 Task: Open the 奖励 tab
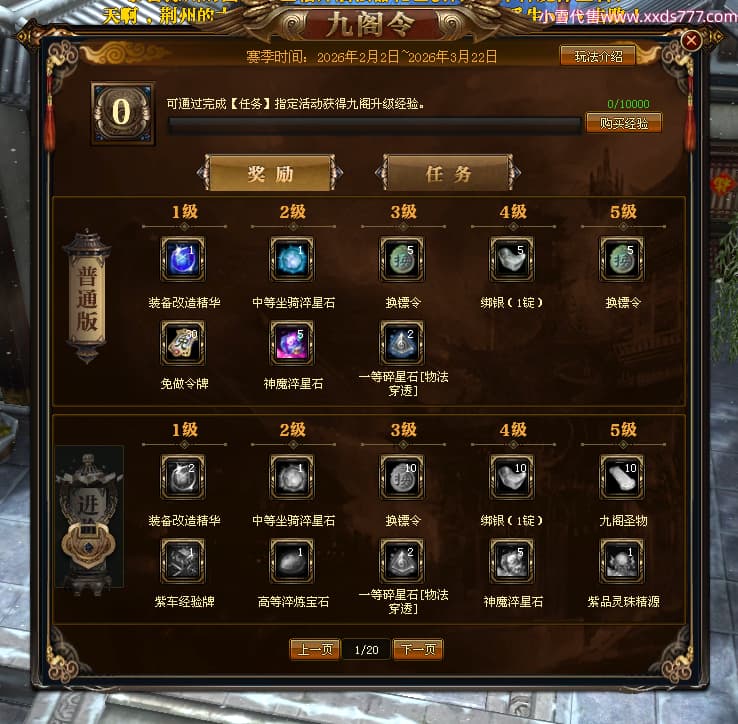[x=270, y=173]
